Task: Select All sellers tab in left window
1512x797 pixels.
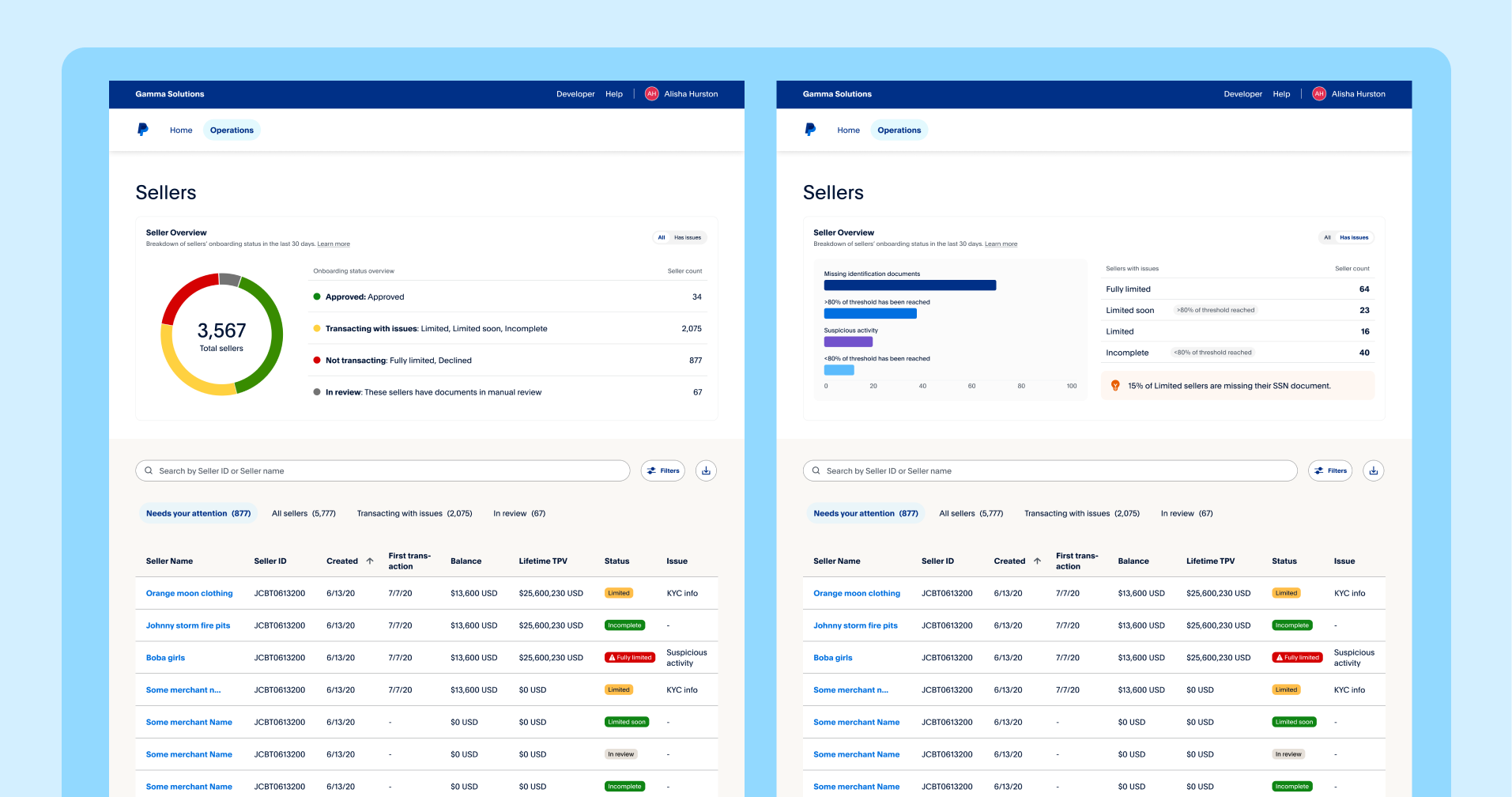Action: (x=304, y=513)
